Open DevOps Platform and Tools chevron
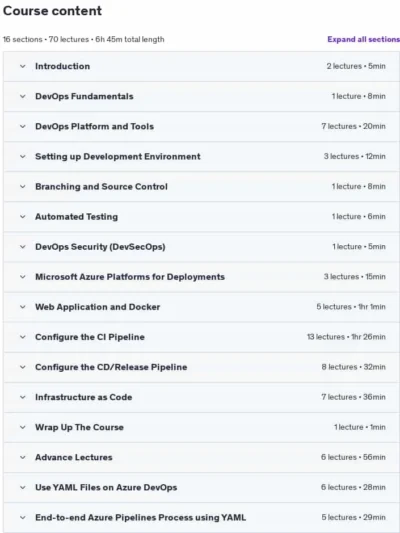The height and width of the screenshot is (533, 400). tap(23, 126)
